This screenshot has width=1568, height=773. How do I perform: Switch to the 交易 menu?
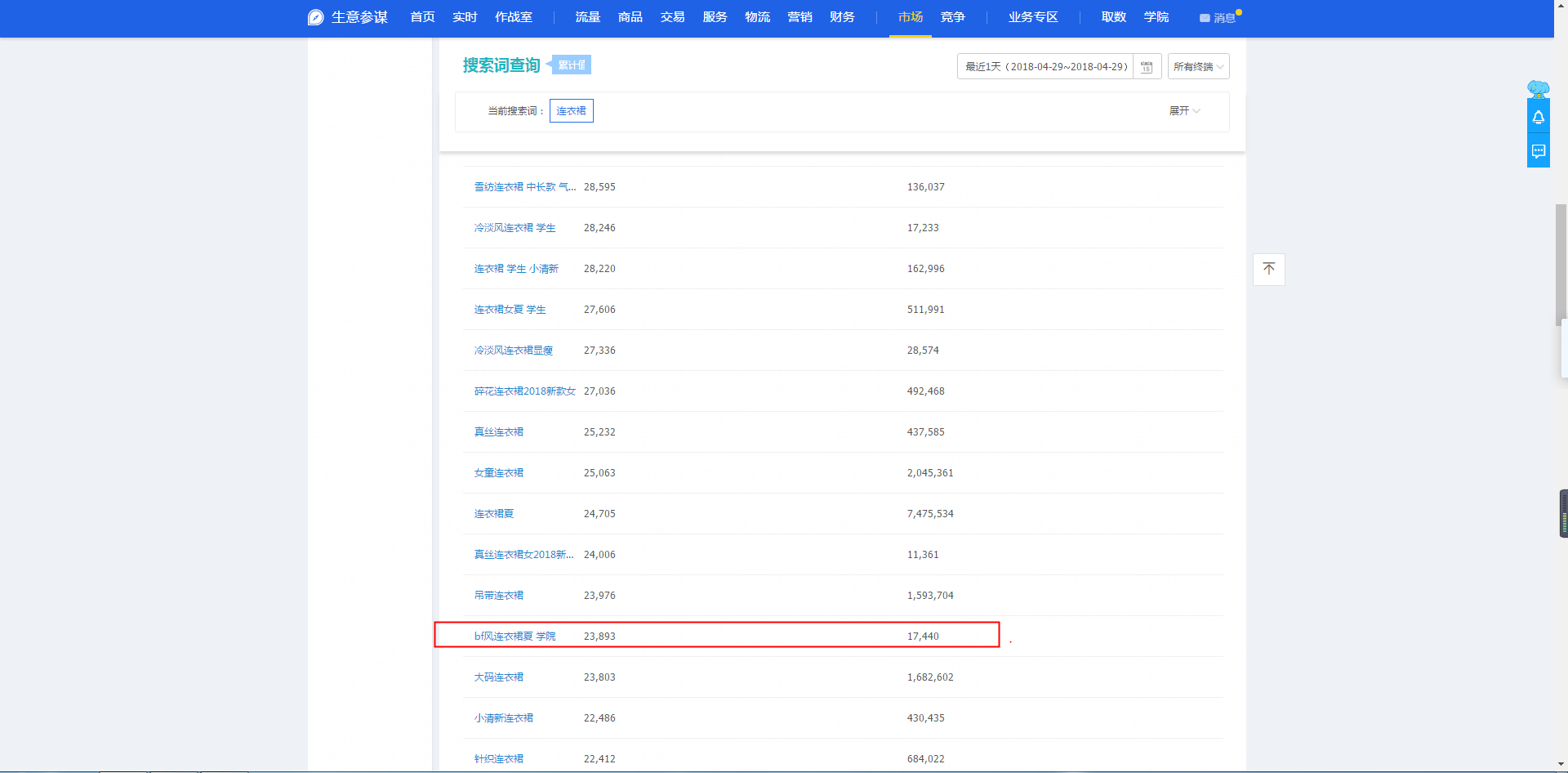click(673, 17)
